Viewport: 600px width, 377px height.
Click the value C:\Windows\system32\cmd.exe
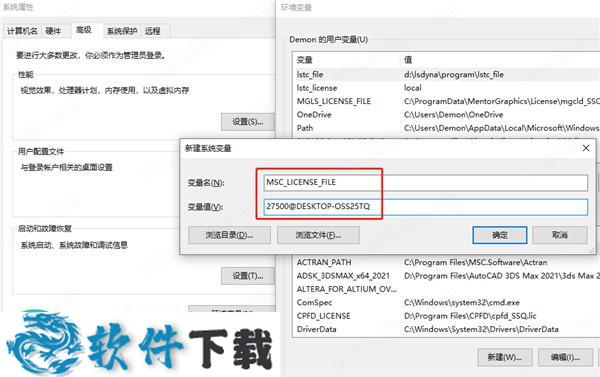[462, 303]
